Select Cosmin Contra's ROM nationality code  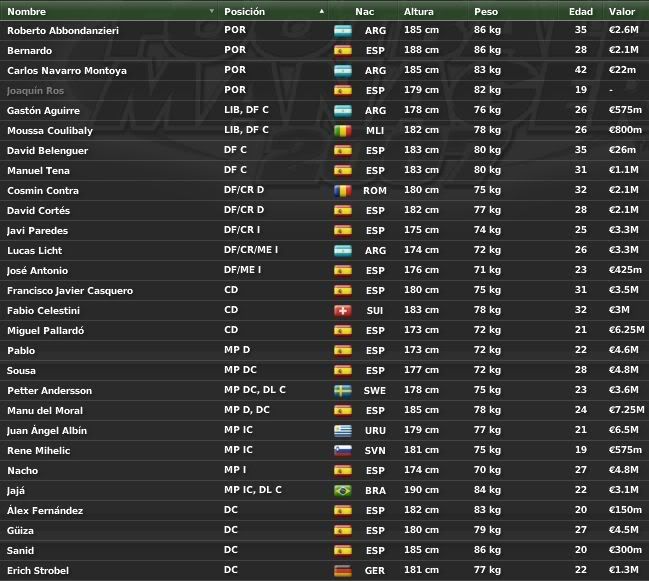[x=375, y=191]
